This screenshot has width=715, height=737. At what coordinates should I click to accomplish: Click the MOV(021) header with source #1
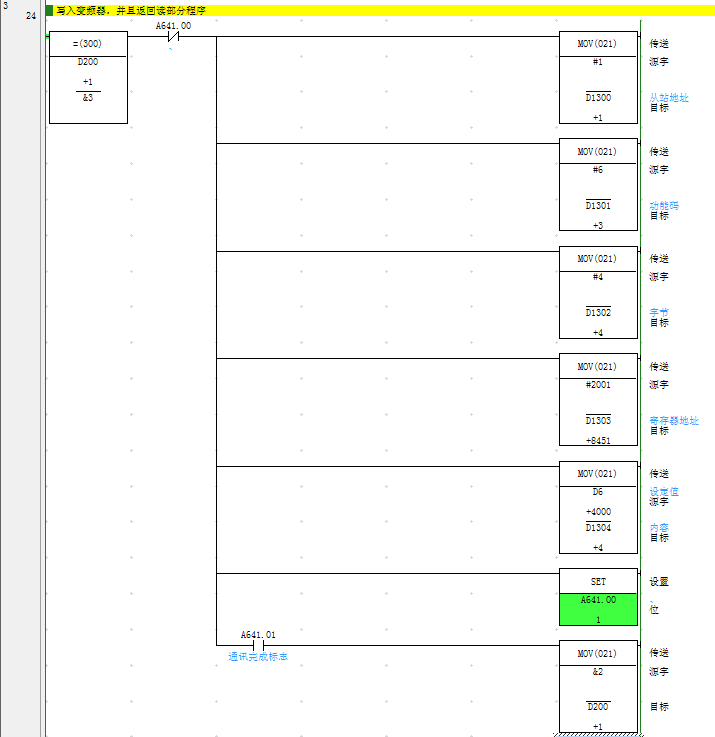pyautogui.click(x=598, y=44)
